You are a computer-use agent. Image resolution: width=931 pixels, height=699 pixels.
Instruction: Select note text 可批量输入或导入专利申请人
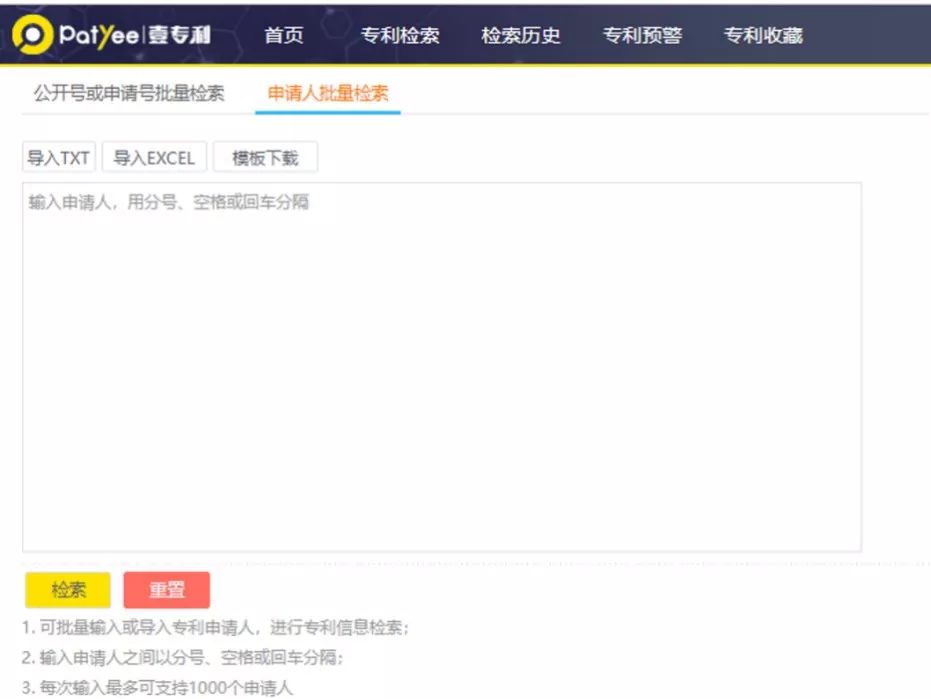click(147, 627)
